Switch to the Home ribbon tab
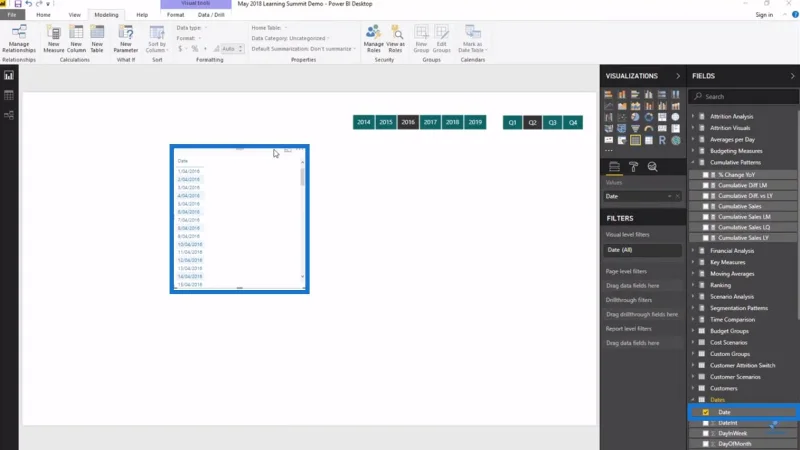This screenshot has width=800, height=450. (x=43, y=15)
